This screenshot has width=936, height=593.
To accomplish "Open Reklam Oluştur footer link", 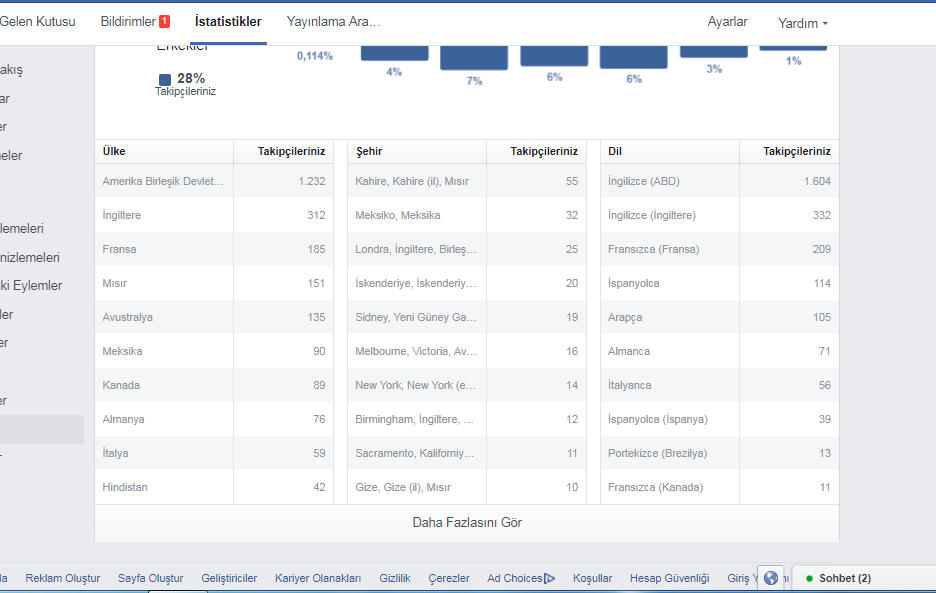I will (x=63, y=578).
